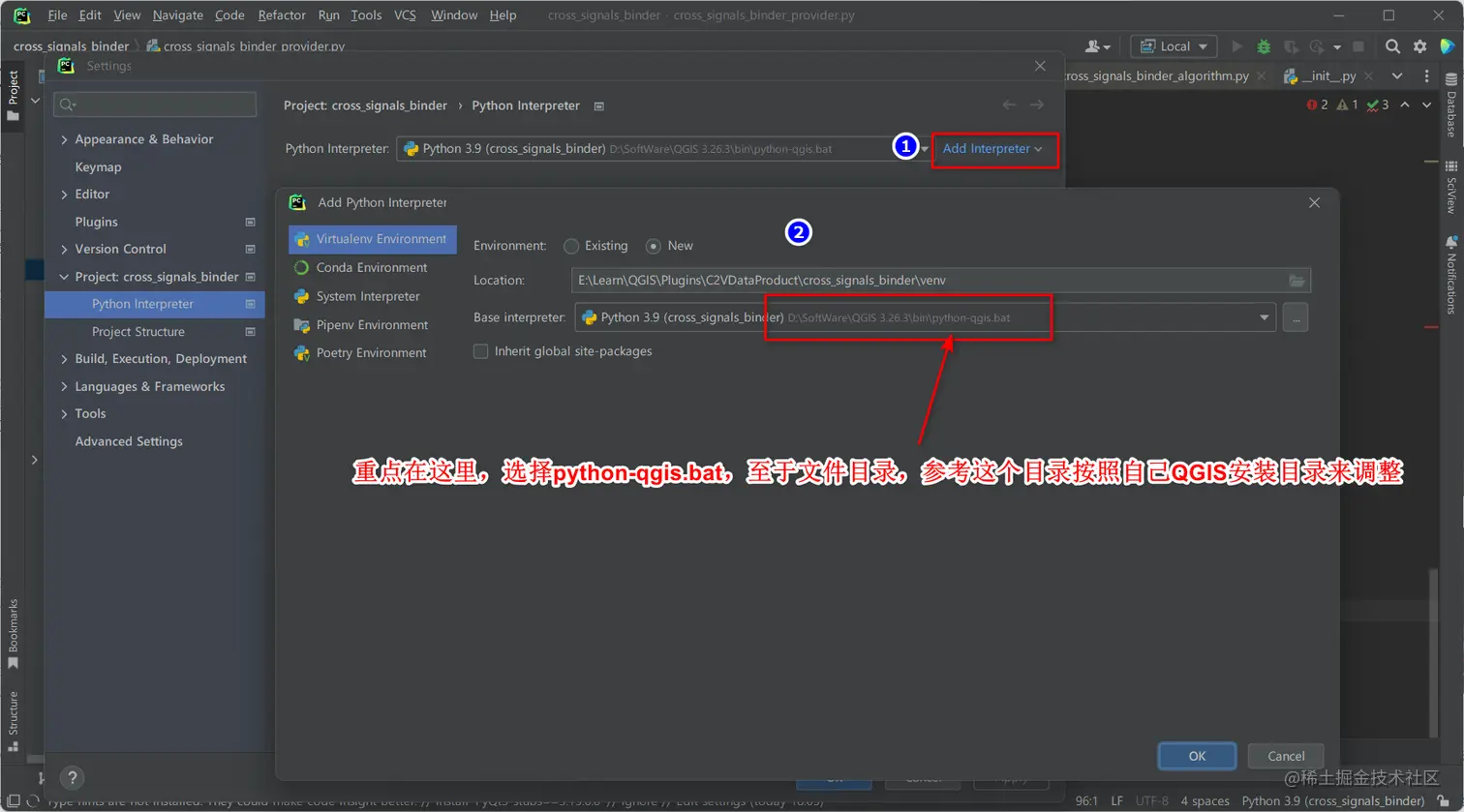Expand Languages & Frameworks node

(x=64, y=386)
